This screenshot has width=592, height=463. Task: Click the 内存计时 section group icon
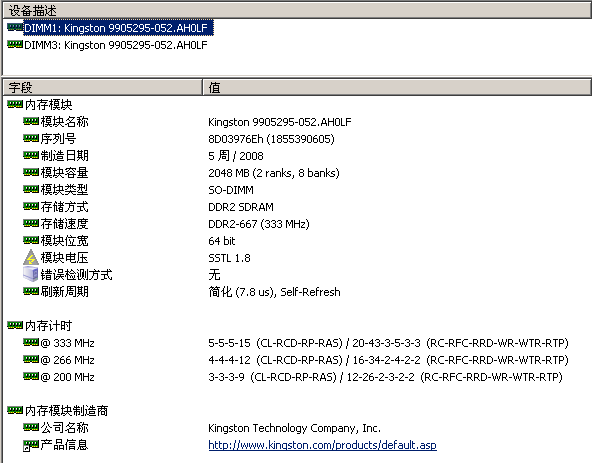click(x=15, y=325)
